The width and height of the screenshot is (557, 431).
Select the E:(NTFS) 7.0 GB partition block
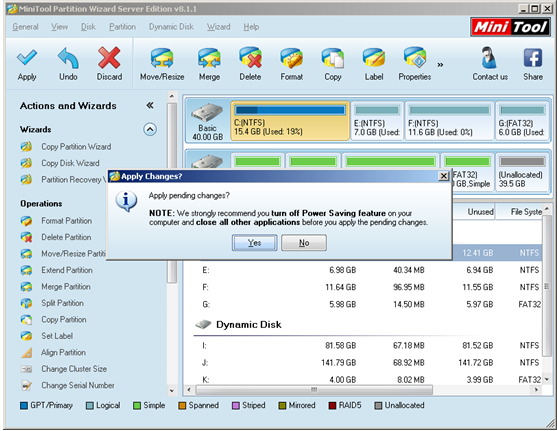tap(377, 121)
